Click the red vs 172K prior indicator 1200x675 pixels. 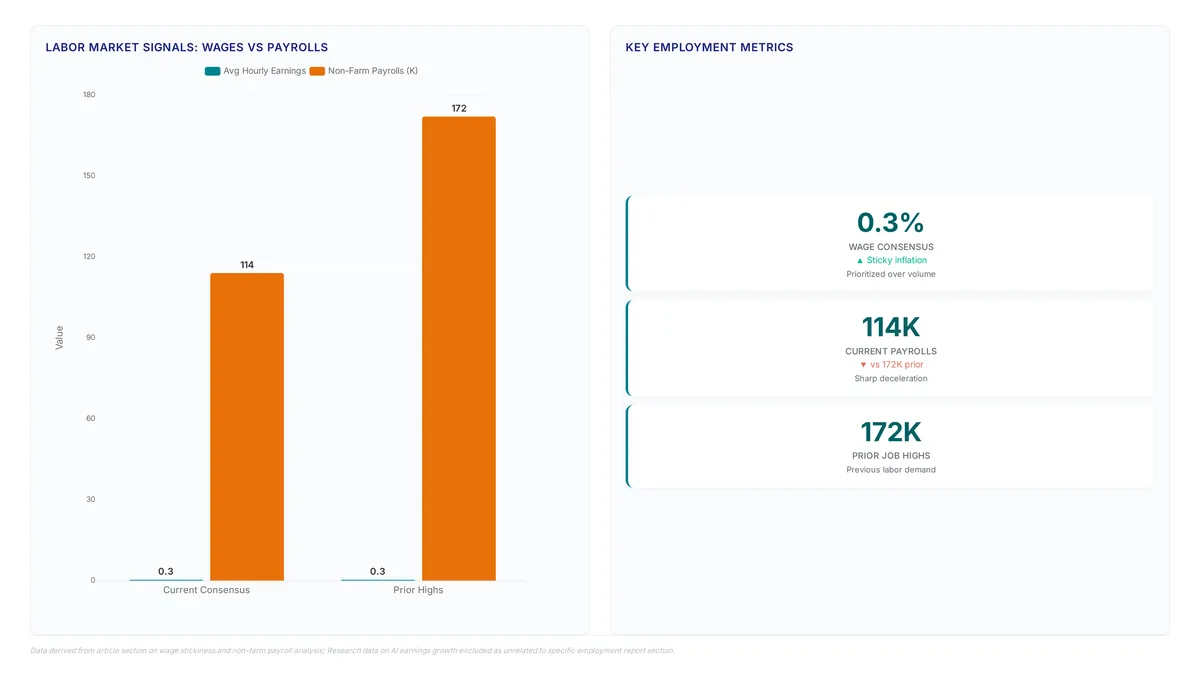tap(891, 365)
